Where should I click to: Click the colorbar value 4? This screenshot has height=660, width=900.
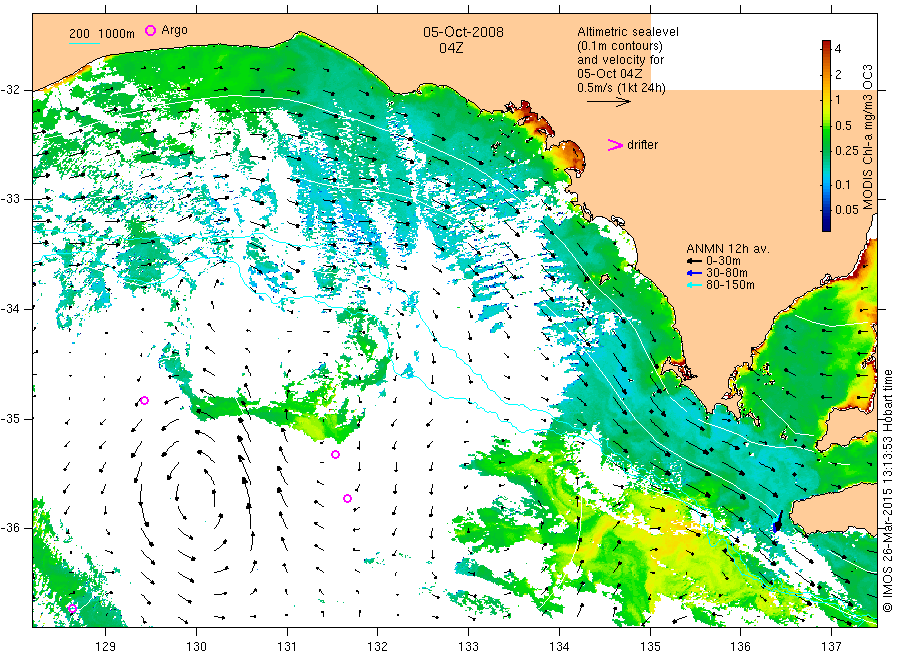tap(838, 49)
